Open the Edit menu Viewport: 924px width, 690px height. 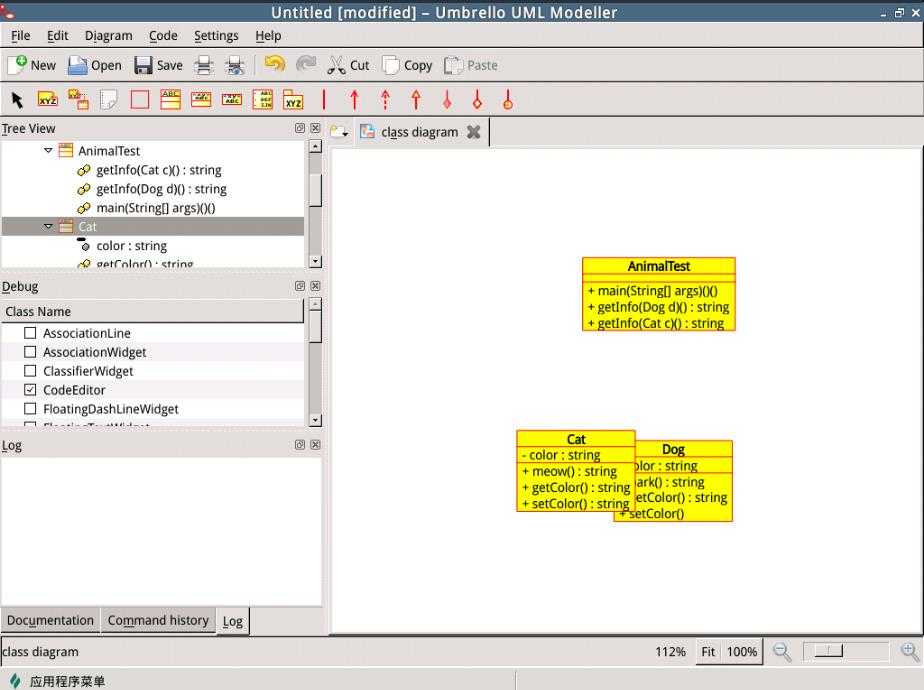[x=57, y=36]
